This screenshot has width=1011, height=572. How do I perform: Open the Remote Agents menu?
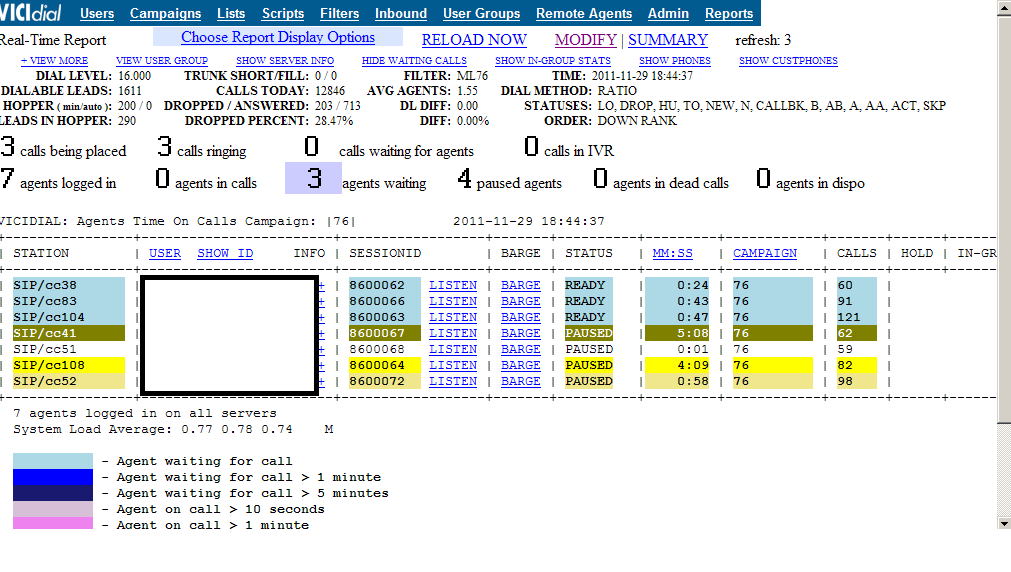coord(584,14)
